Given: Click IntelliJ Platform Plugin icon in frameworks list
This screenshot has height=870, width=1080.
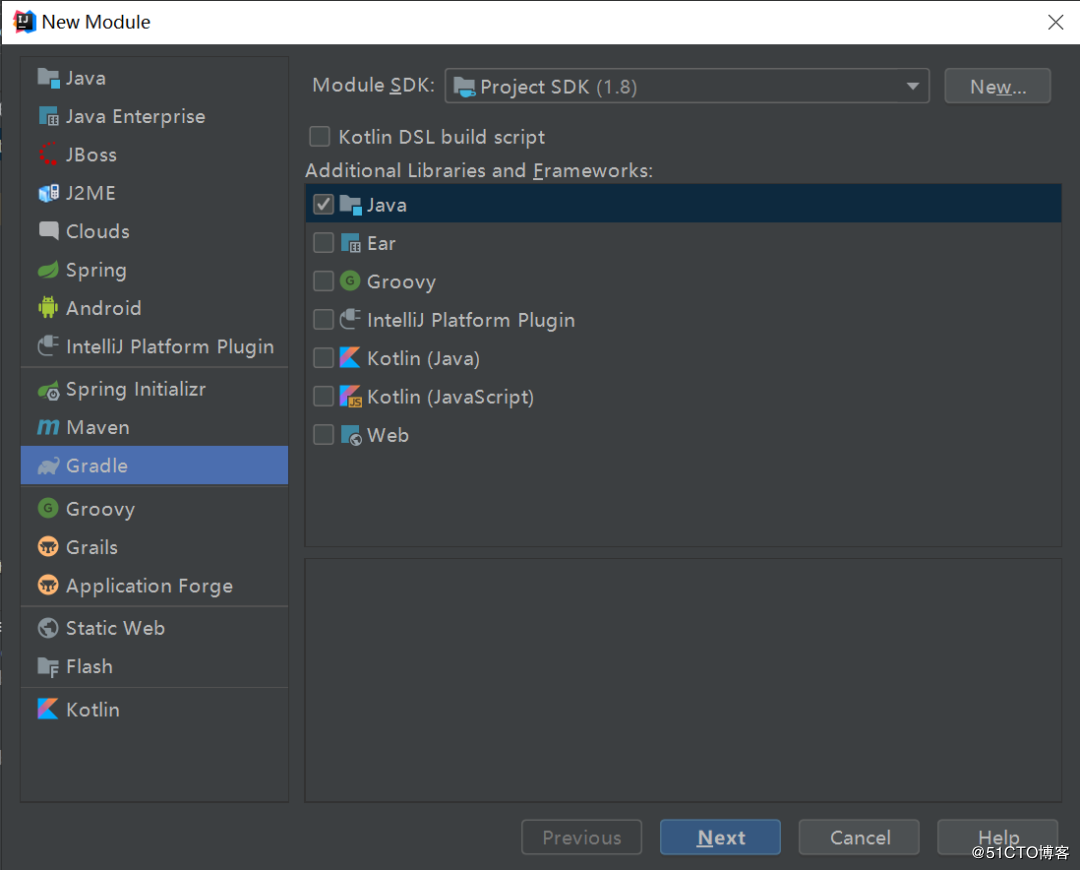Looking at the screenshot, I should click(x=351, y=319).
